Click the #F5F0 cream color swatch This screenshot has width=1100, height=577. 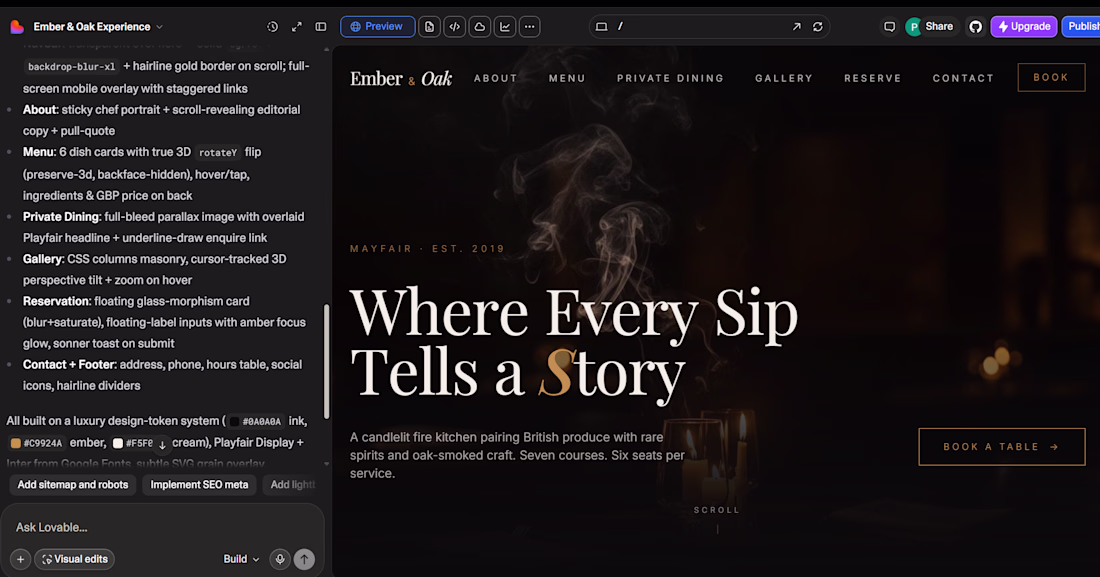(118, 443)
